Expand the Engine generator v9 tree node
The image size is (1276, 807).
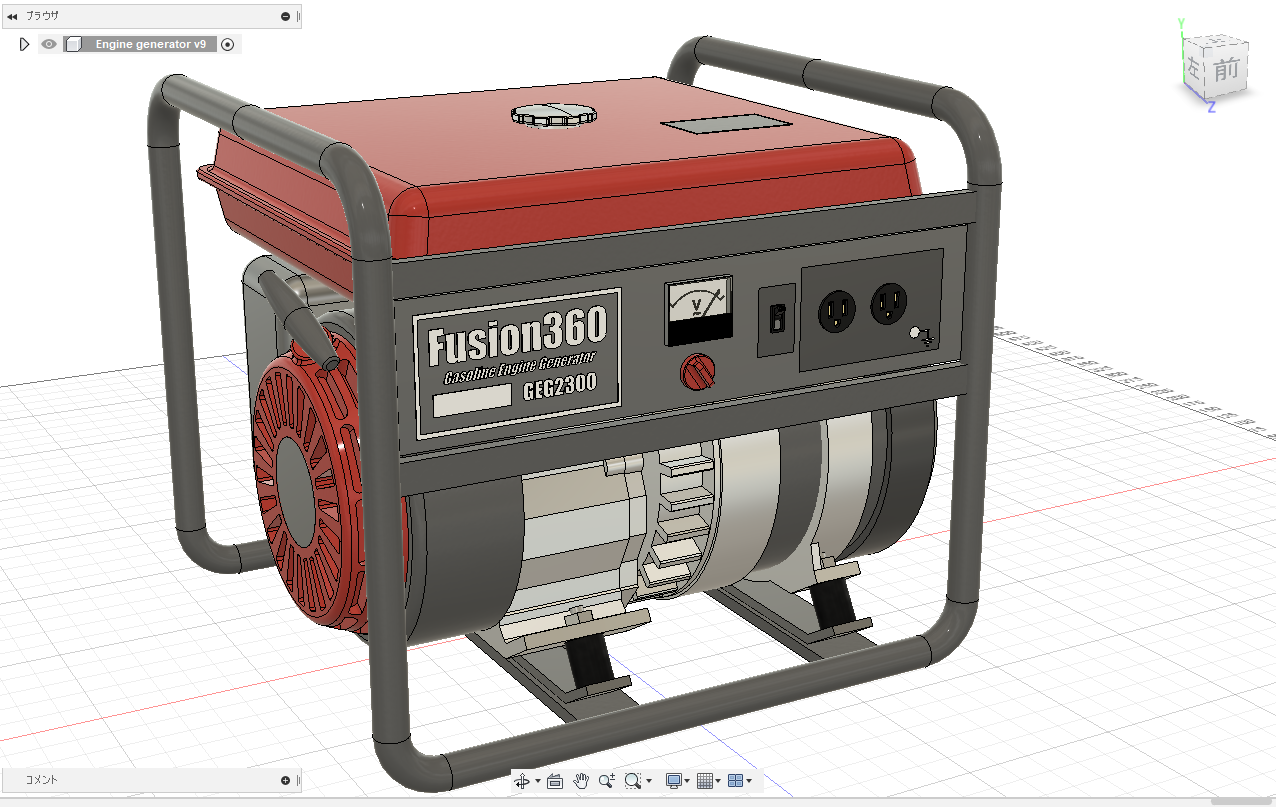click(x=25, y=44)
